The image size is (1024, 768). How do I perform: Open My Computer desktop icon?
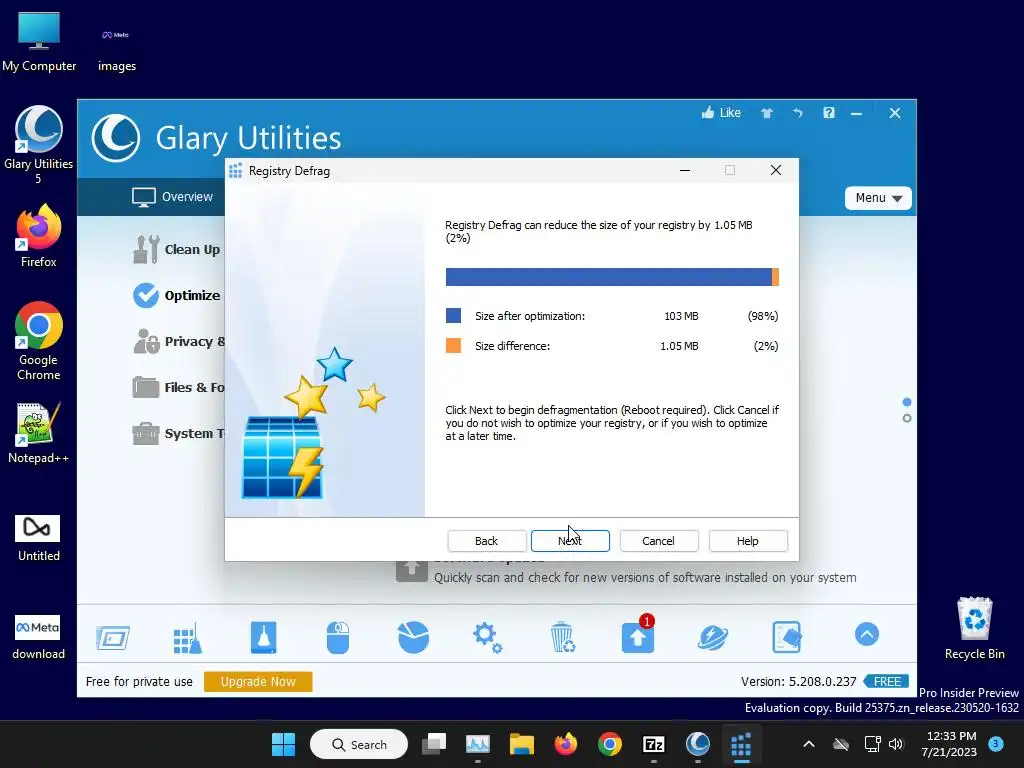pyautogui.click(x=39, y=42)
